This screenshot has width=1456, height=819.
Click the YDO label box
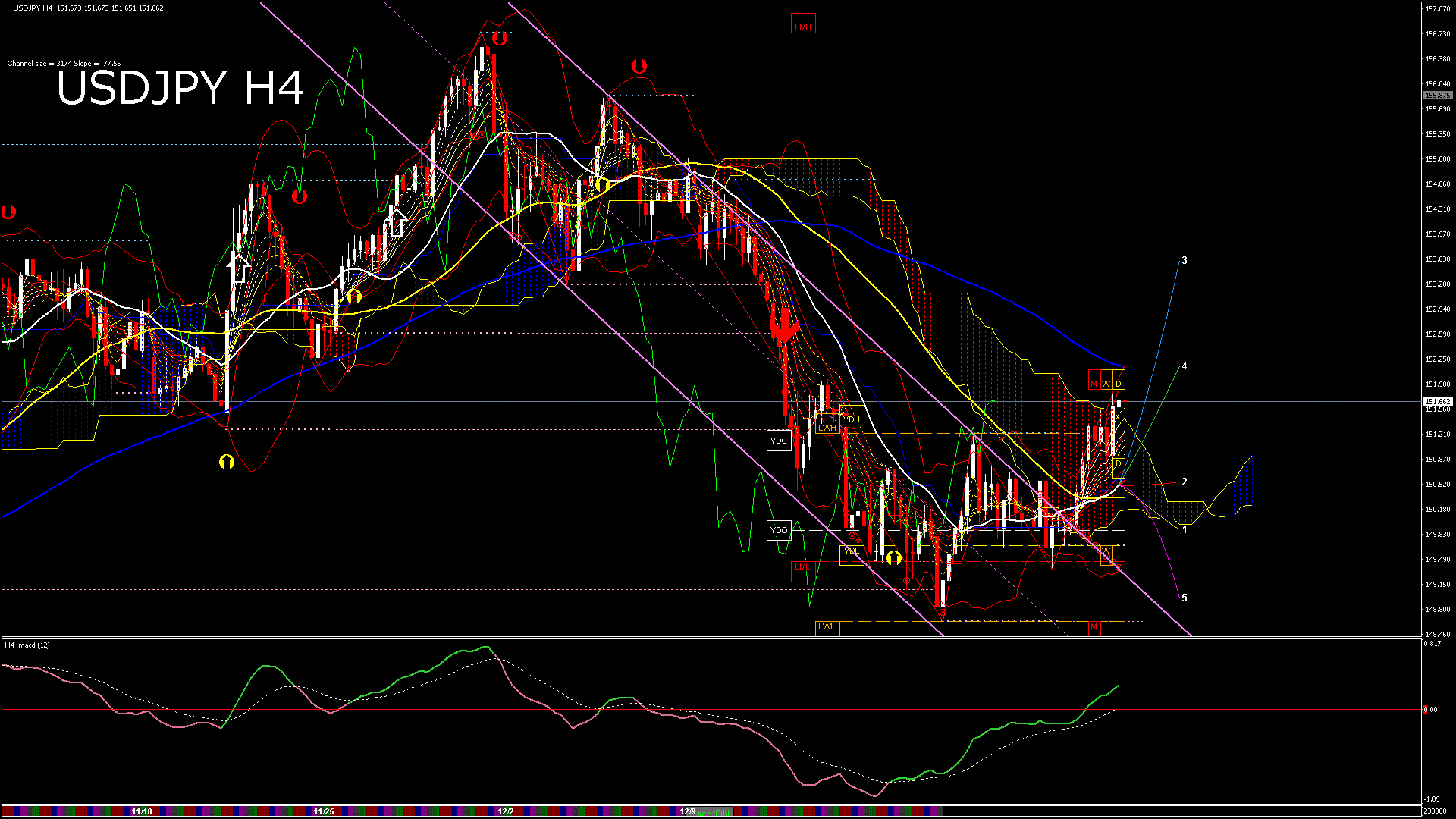pos(779,529)
